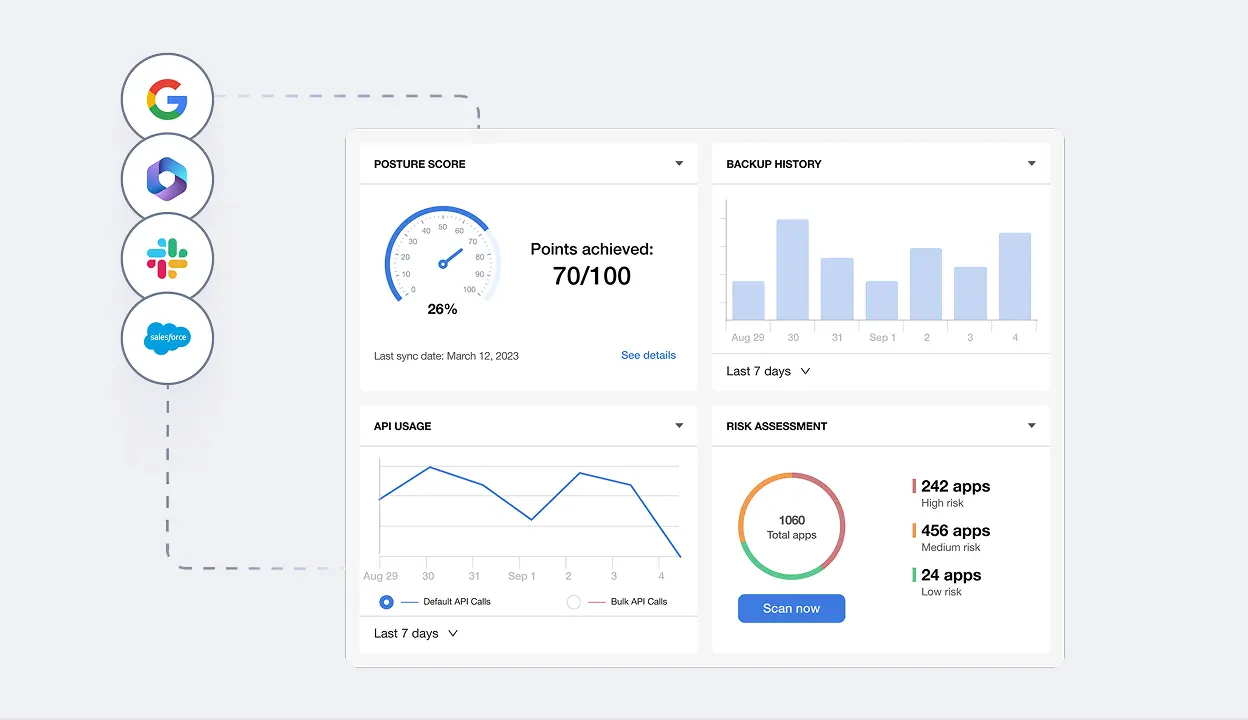The height and width of the screenshot is (720, 1248).
Task: Expand the Posture Score panel dropdown
Action: point(680,163)
